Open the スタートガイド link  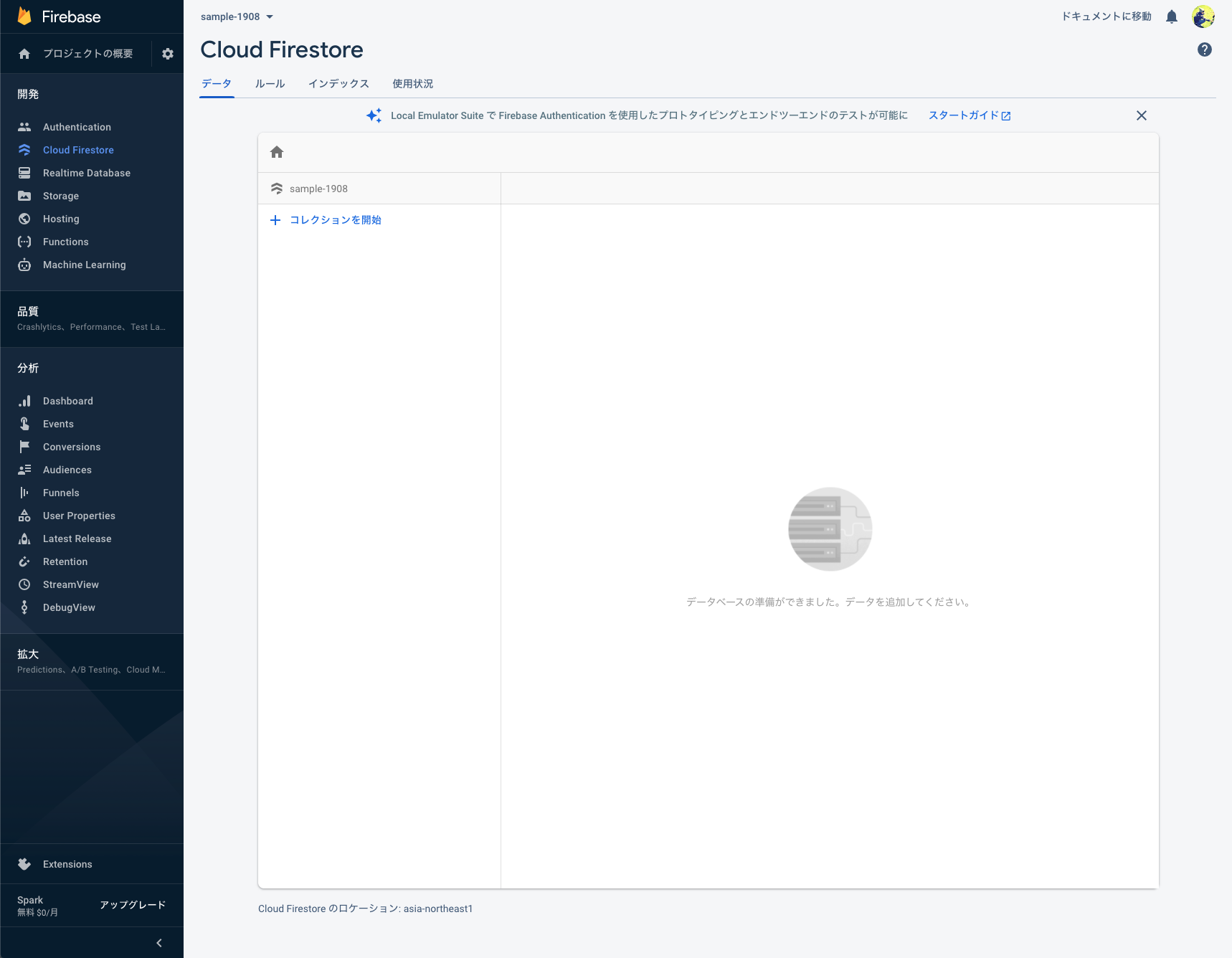click(x=970, y=115)
